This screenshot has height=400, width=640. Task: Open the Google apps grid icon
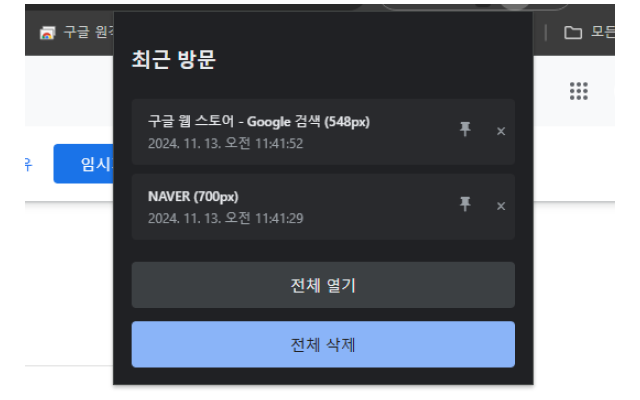[578, 91]
